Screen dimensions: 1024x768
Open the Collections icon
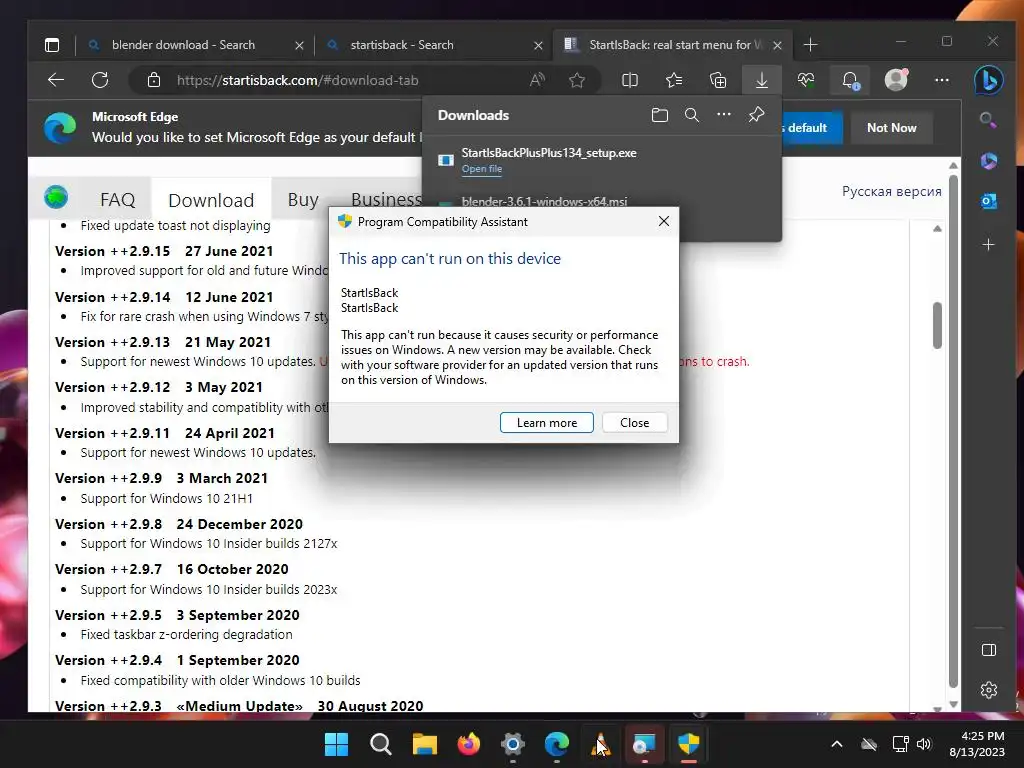point(718,80)
